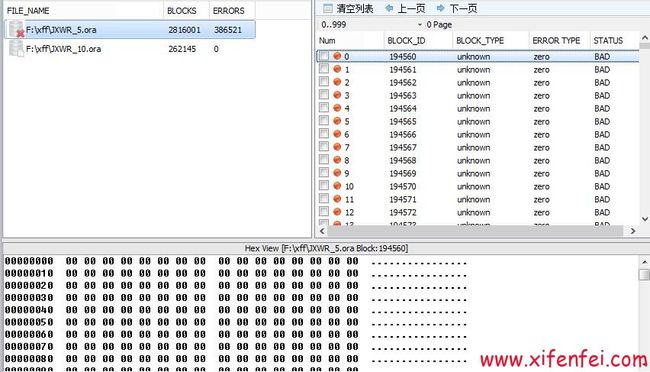Sort by ERROR TYPE column header
The width and height of the screenshot is (650, 372).
559,41
